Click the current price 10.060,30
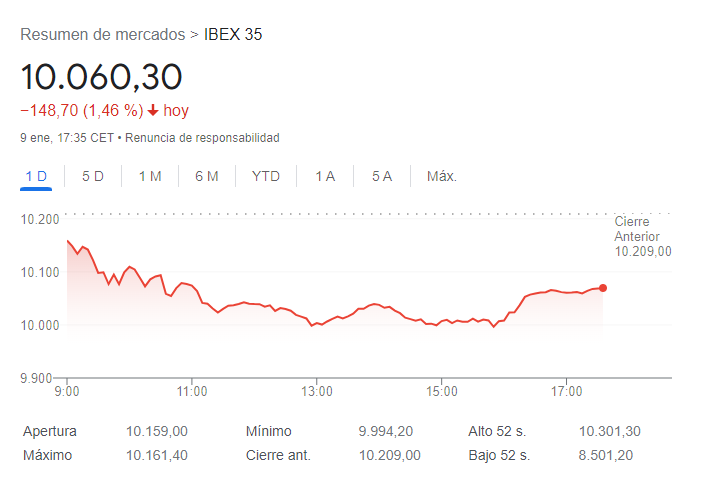 click(x=102, y=77)
